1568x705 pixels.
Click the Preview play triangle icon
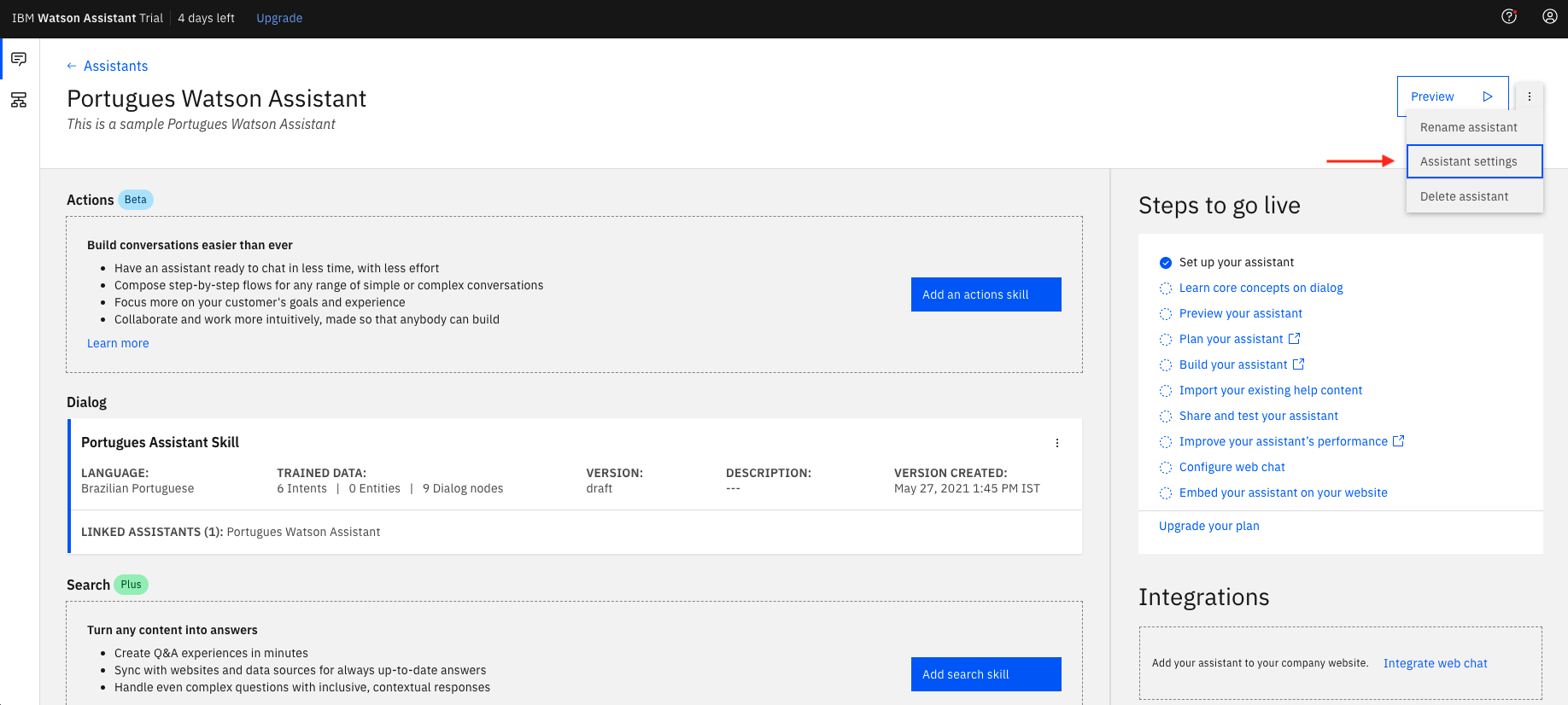[1488, 96]
